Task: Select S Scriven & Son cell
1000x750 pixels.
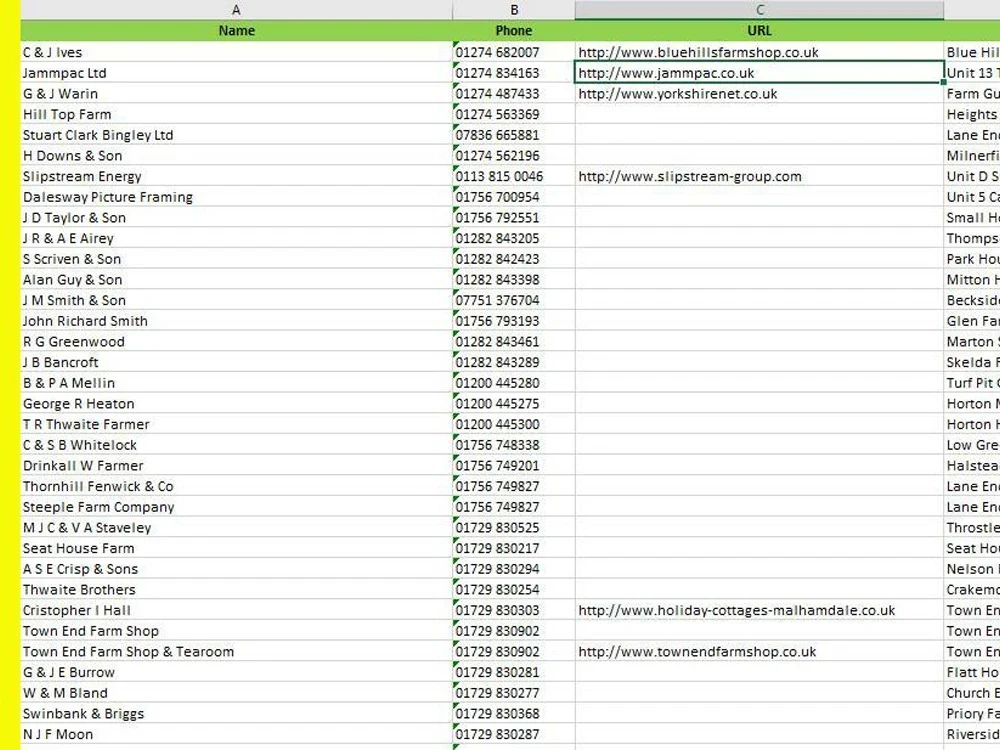Action: (x=236, y=259)
